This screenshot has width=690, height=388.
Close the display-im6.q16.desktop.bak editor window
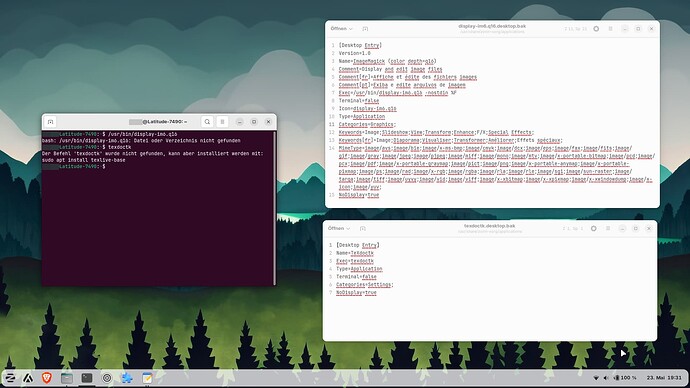(x=651, y=29)
